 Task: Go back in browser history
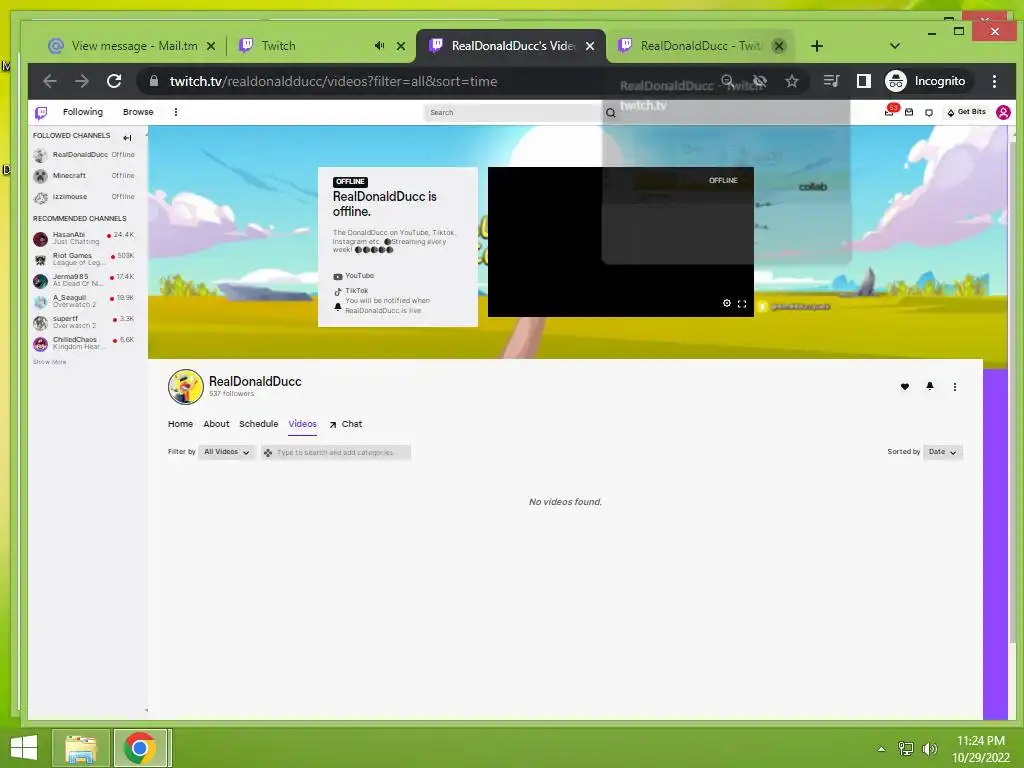point(50,81)
